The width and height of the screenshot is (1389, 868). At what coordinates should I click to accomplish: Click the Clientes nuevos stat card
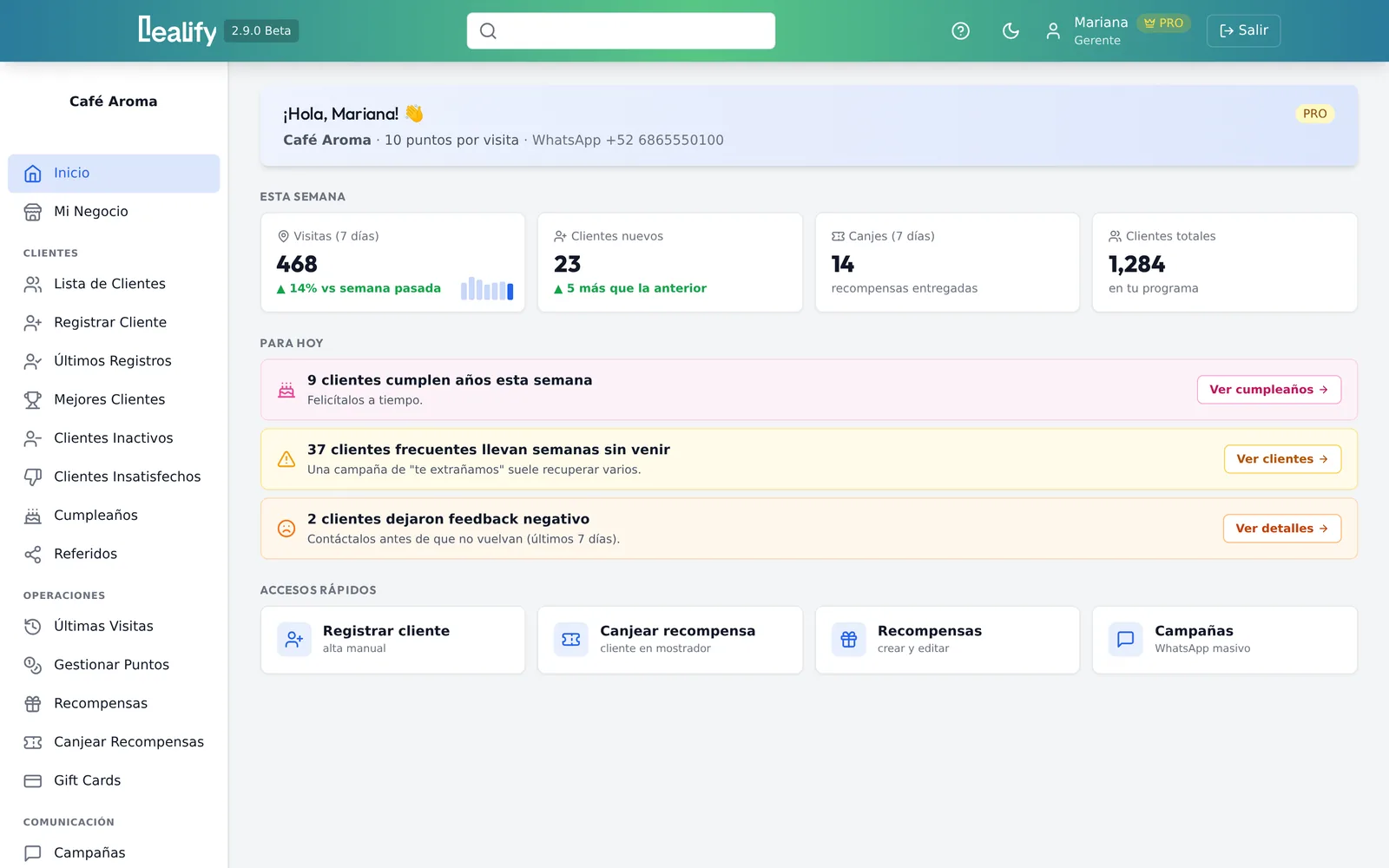click(x=670, y=262)
